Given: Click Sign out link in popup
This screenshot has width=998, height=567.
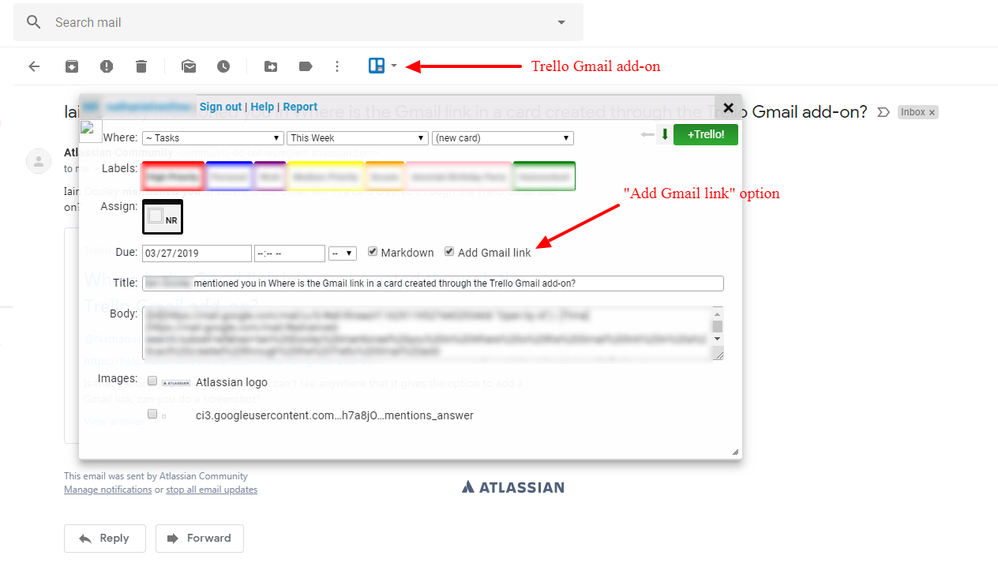Looking at the screenshot, I should pos(220,107).
